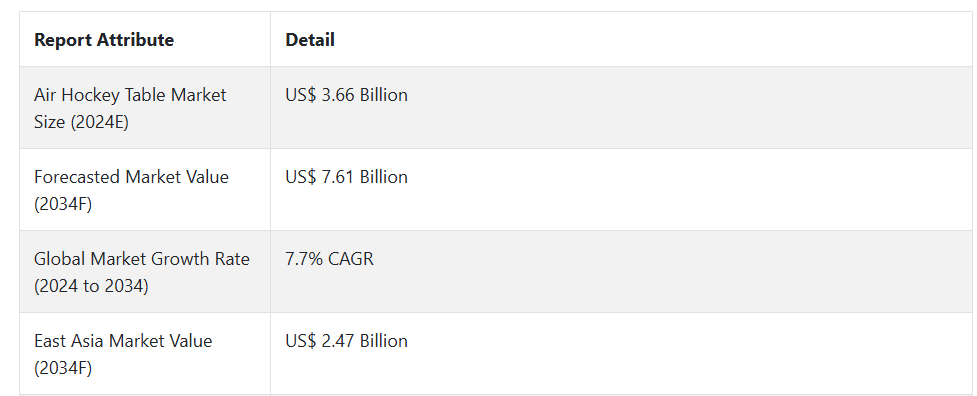Click the 7.7% CAGR value

tap(330, 258)
